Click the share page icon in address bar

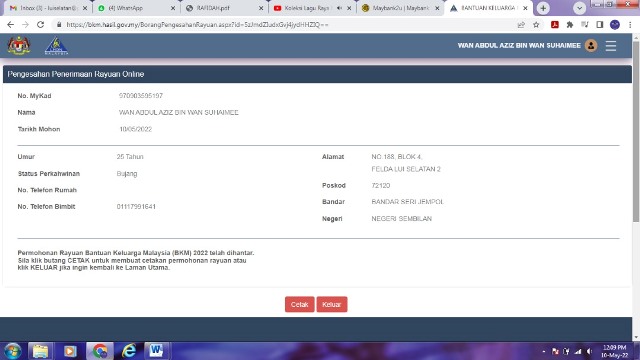click(x=521, y=25)
